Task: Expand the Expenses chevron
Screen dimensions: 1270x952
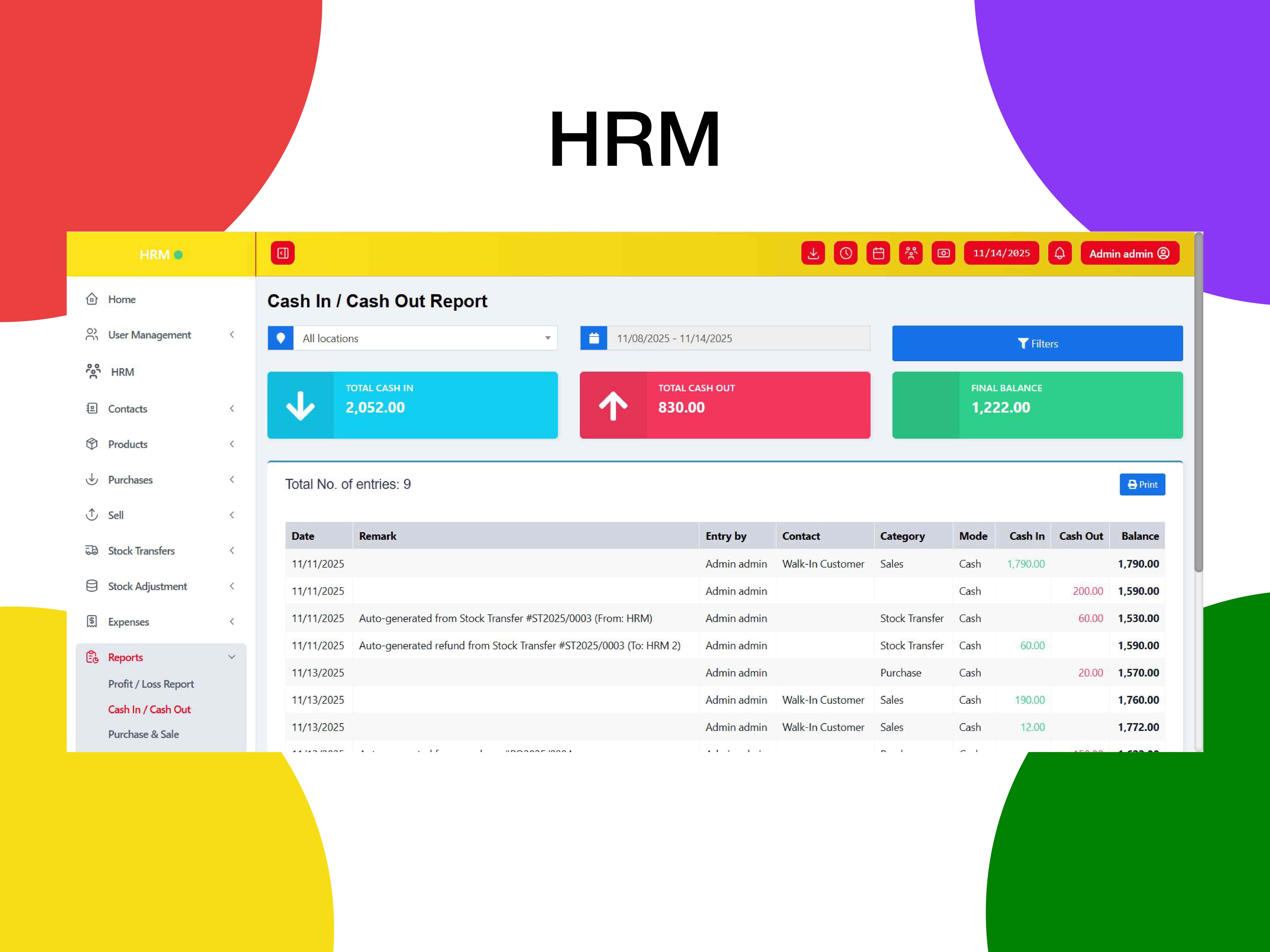Action: (x=232, y=621)
